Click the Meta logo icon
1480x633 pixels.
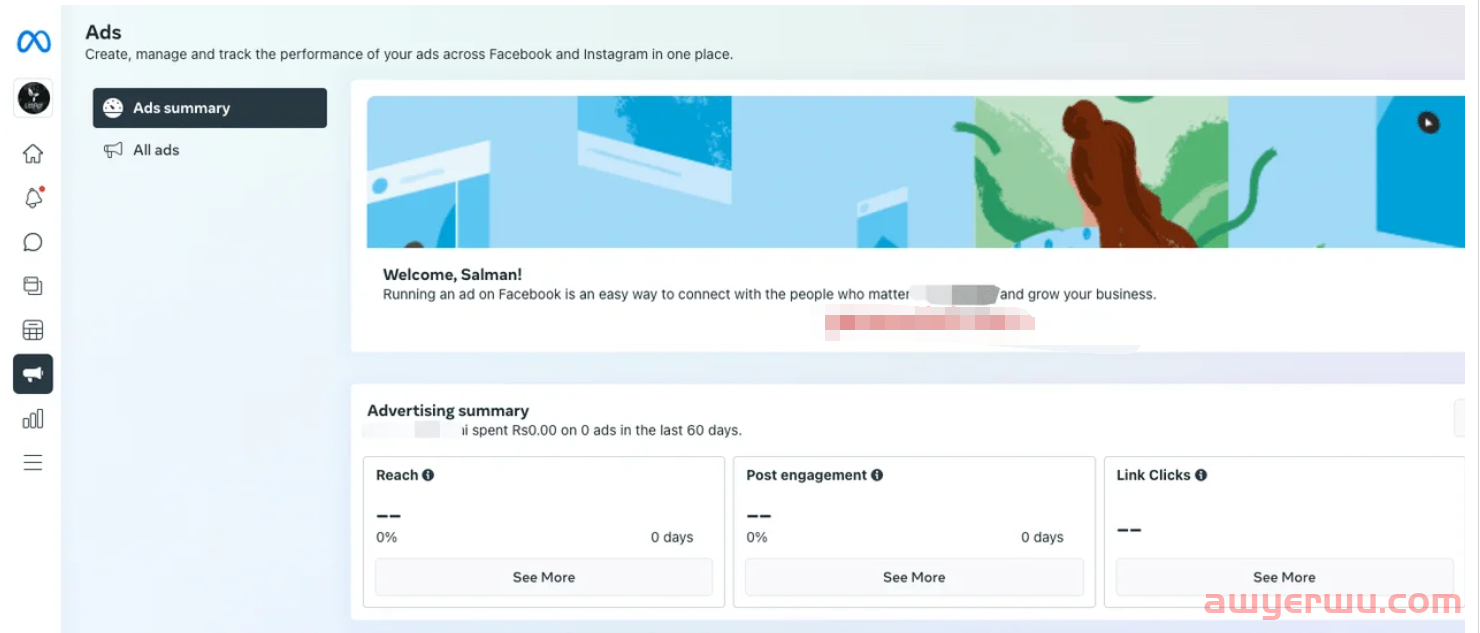coord(33,42)
